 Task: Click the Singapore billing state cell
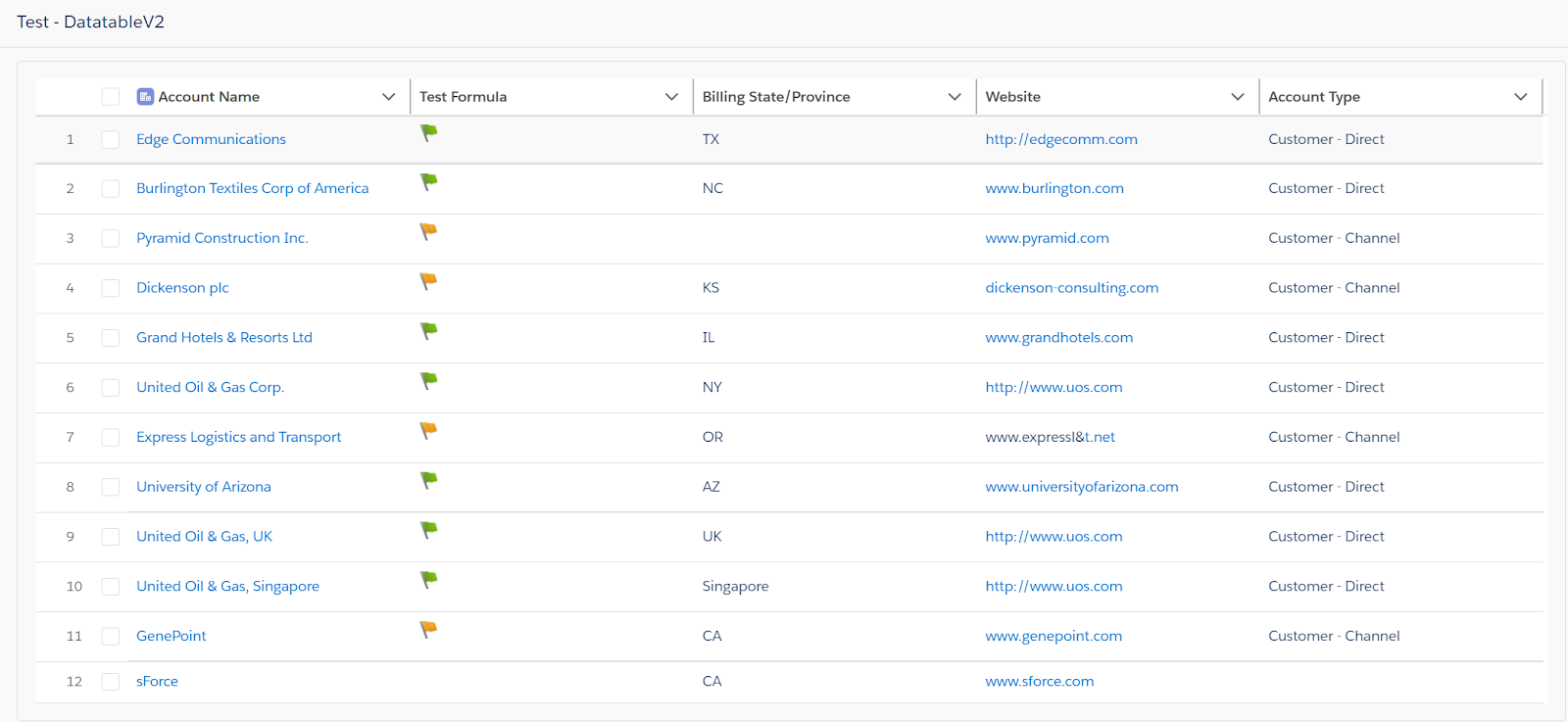(x=735, y=586)
